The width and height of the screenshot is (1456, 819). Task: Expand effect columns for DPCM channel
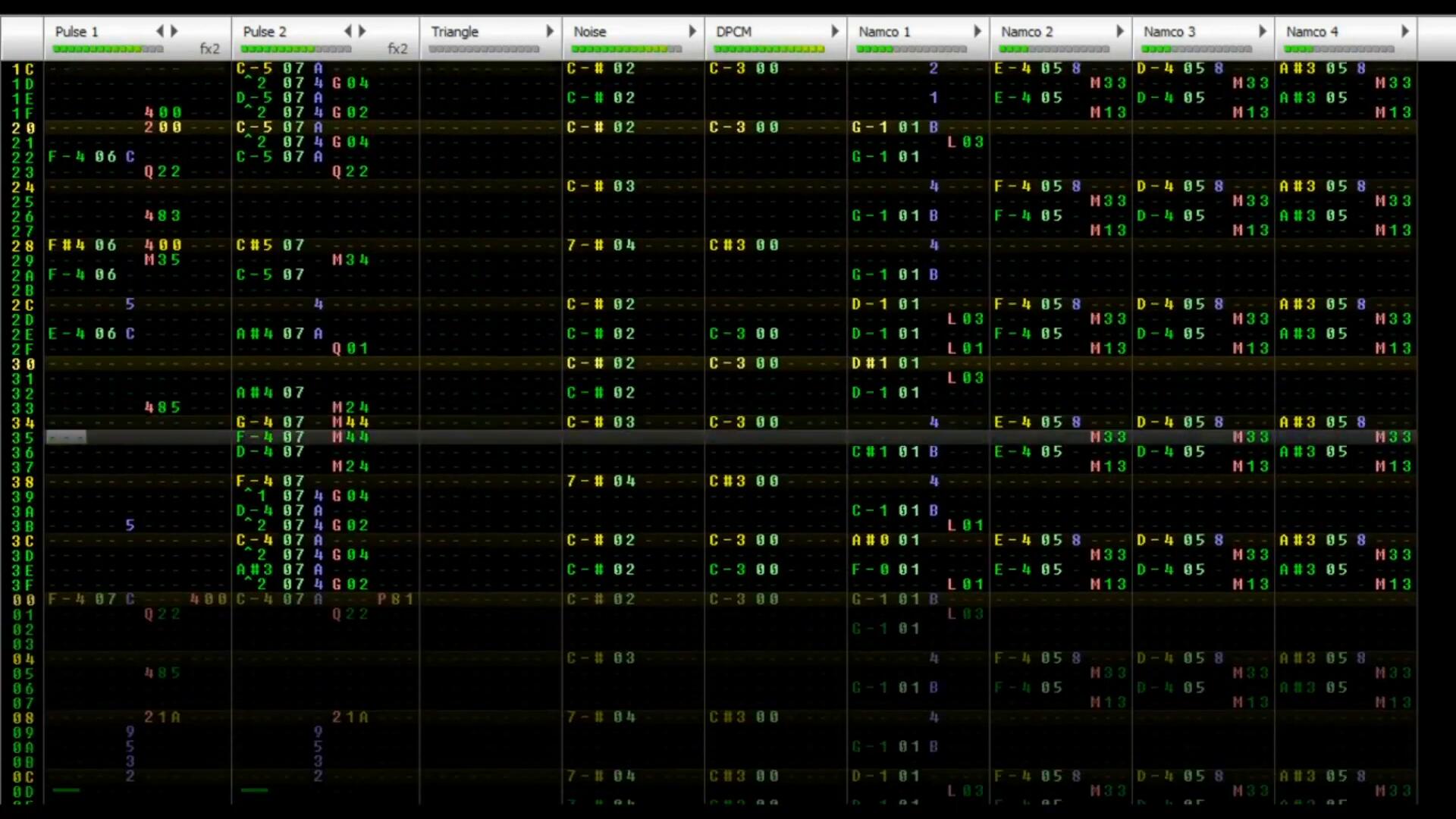tap(835, 31)
